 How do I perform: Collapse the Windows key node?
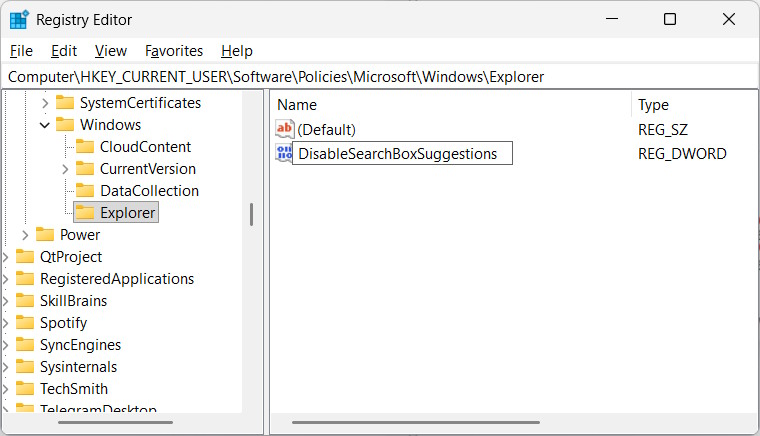(44, 125)
